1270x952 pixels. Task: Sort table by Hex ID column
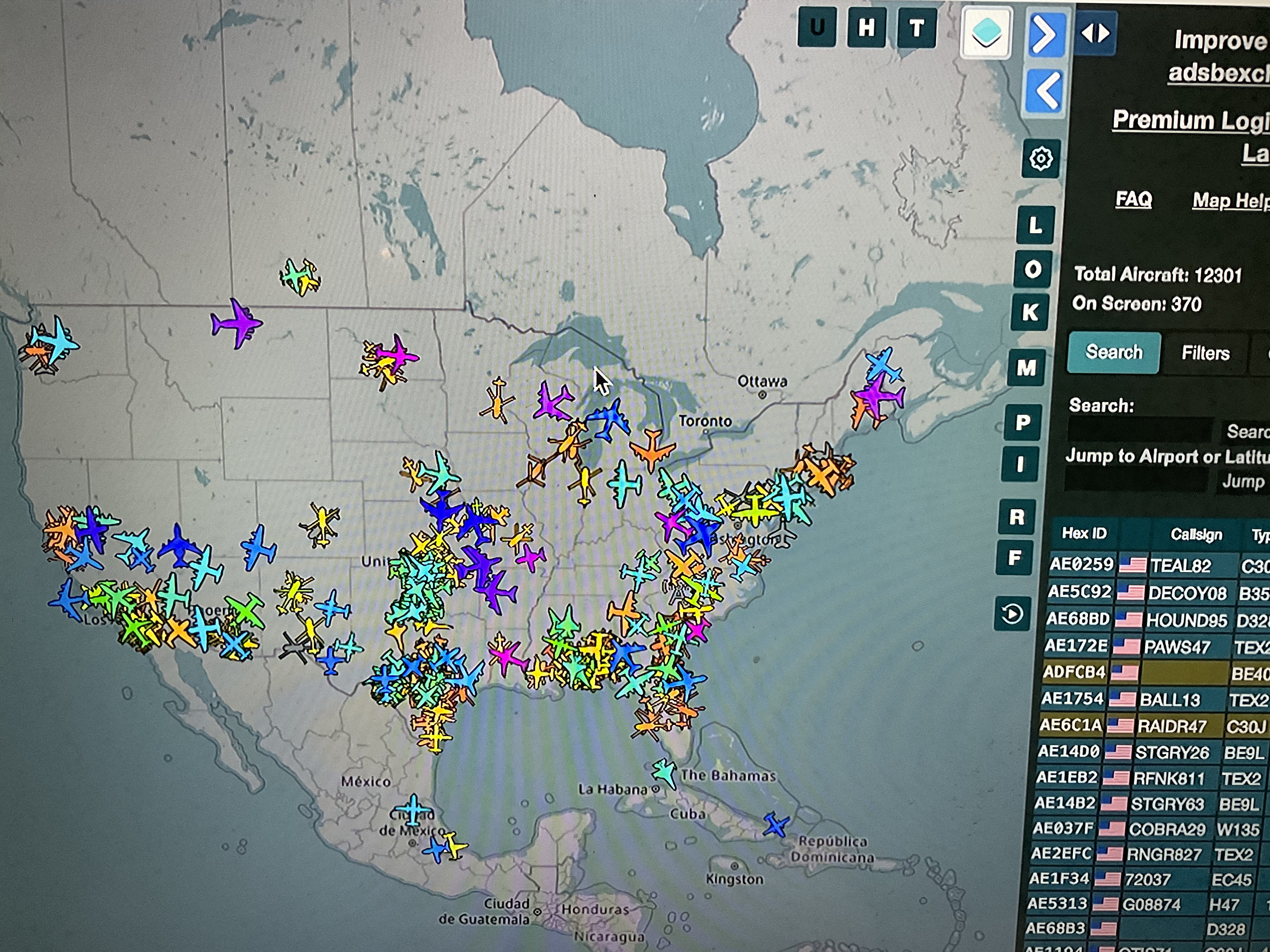click(1084, 533)
